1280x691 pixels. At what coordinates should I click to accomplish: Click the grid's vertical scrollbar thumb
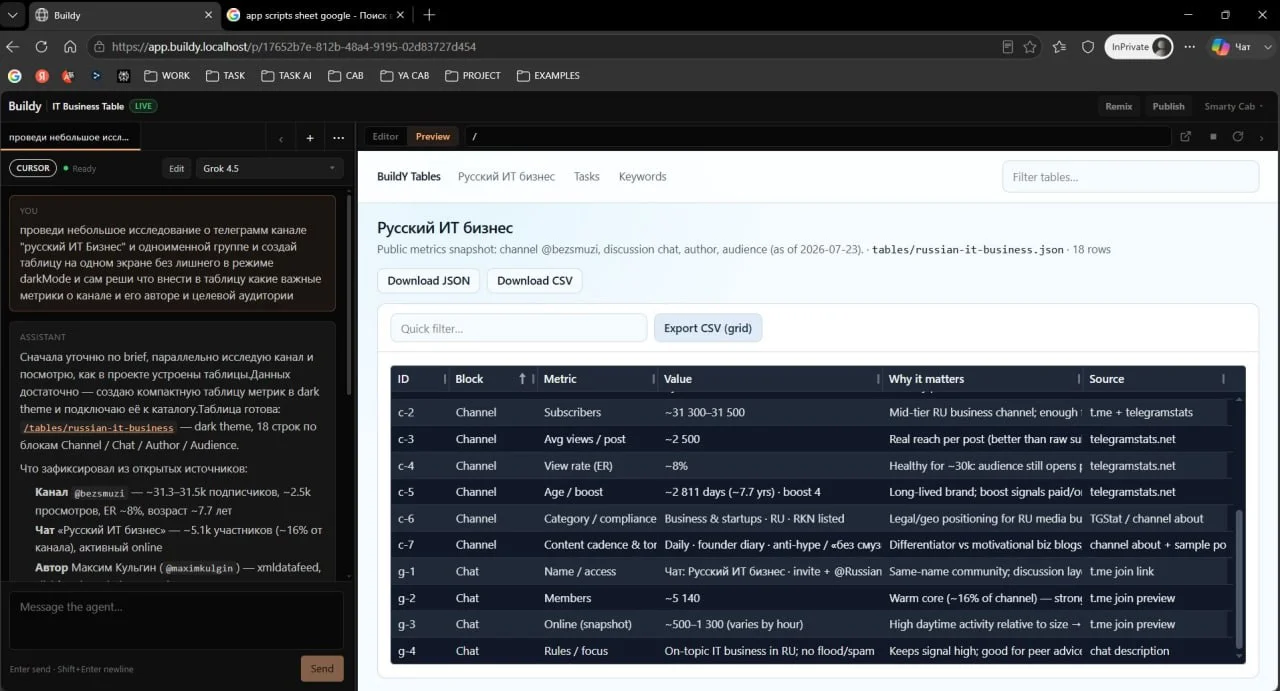[x=1240, y=578]
